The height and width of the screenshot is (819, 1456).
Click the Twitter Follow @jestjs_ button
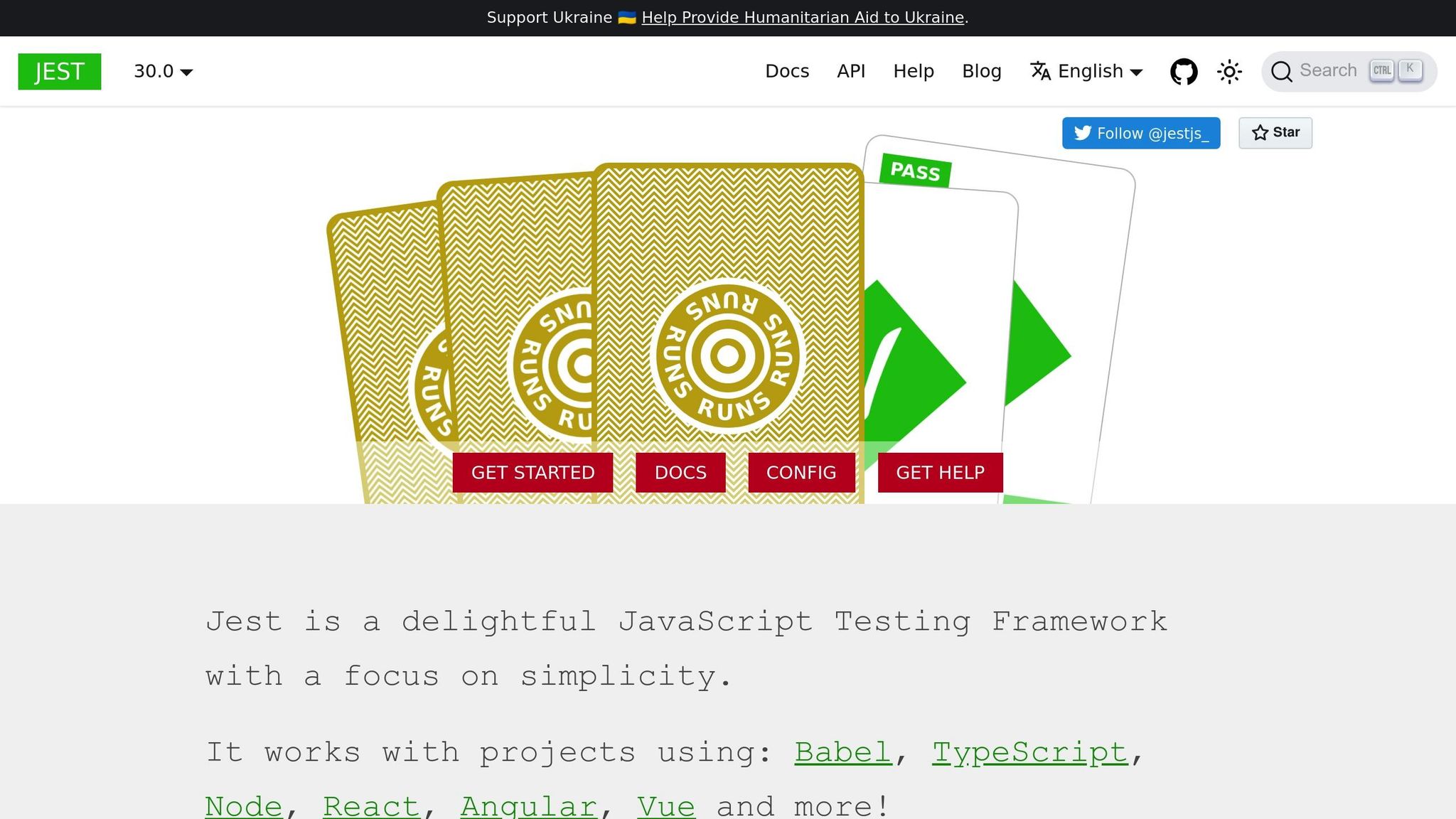[1140, 133]
